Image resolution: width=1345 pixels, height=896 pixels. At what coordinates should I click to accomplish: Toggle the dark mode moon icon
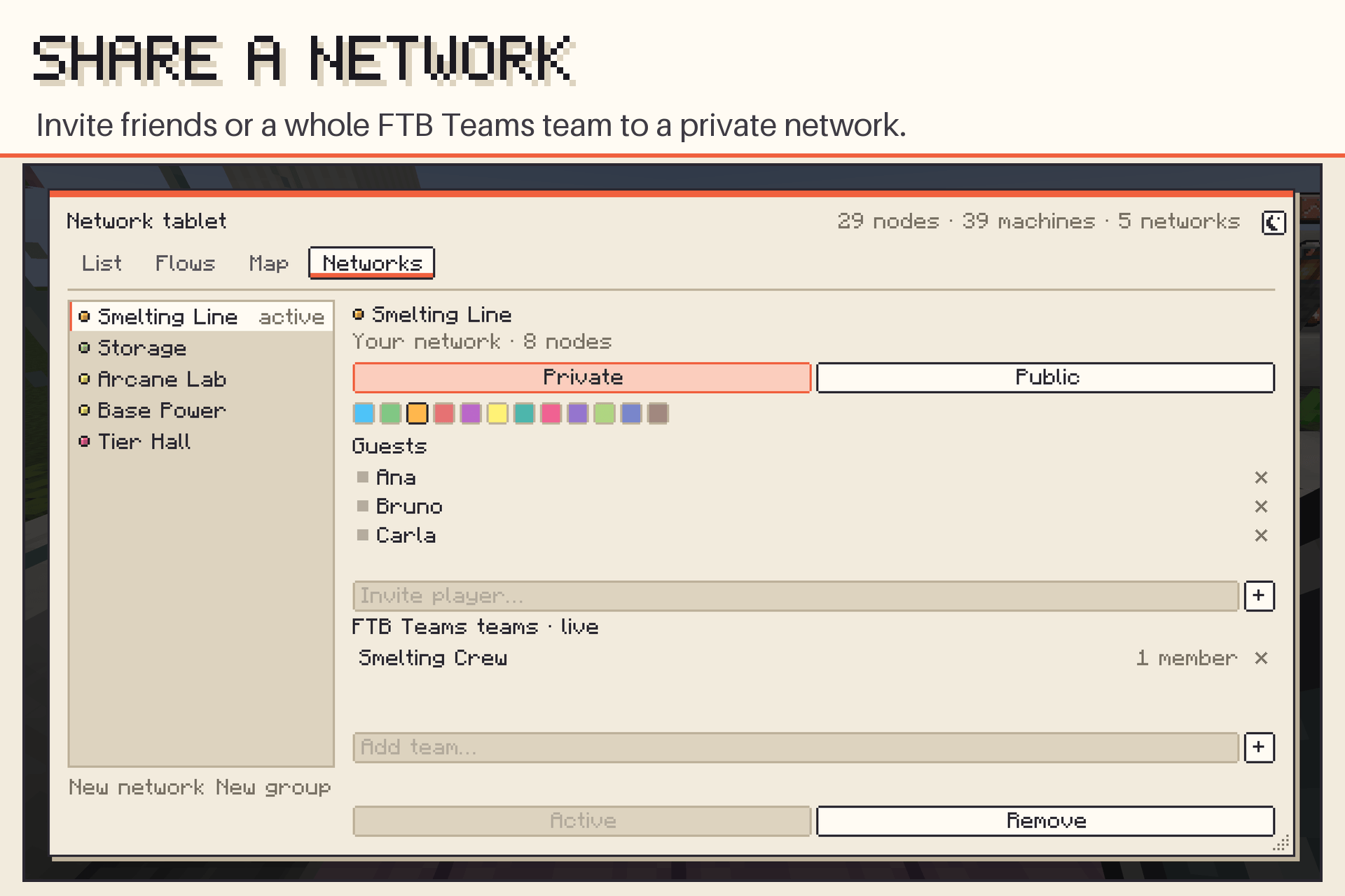(1274, 223)
